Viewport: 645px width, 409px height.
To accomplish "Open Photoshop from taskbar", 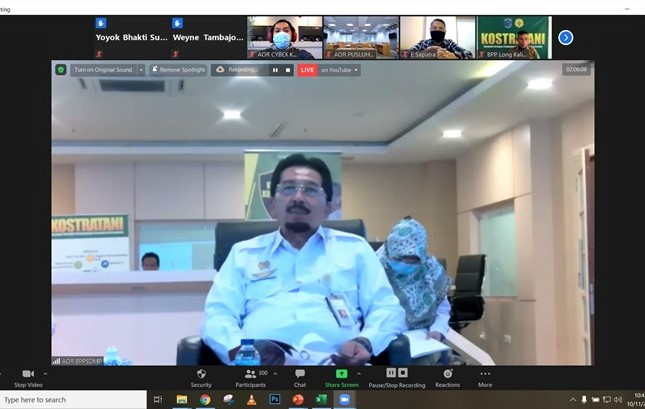I will click(x=275, y=400).
